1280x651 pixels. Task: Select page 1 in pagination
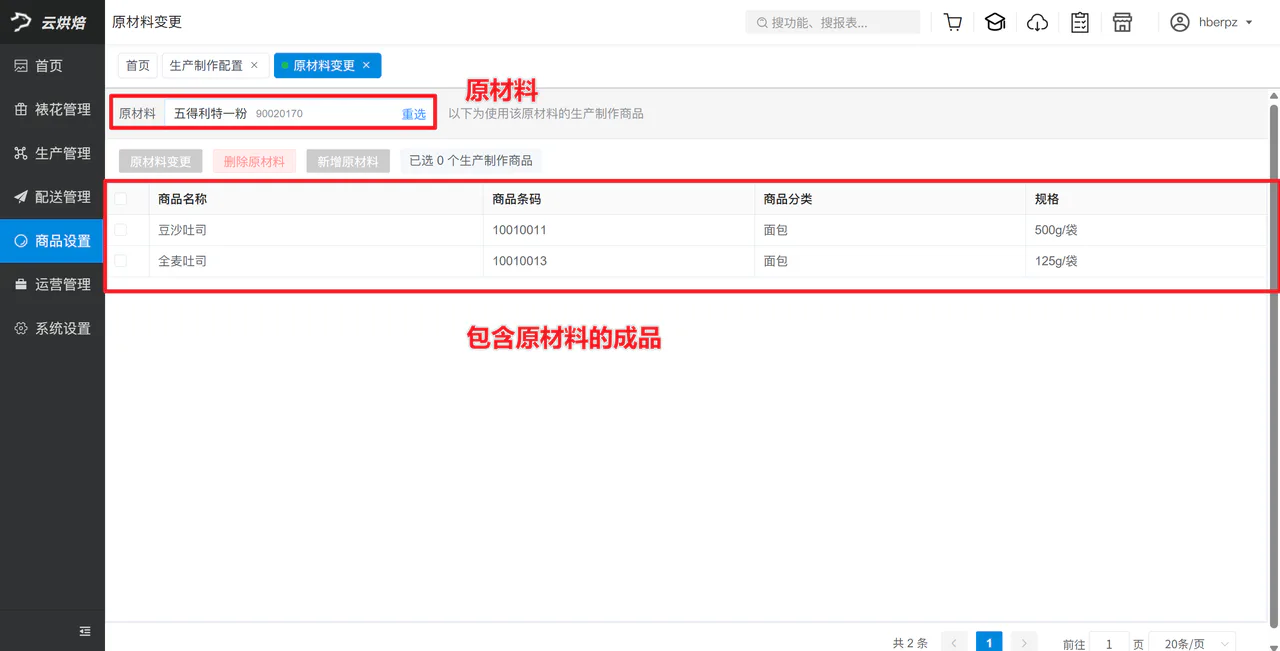(x=989, y=643)
